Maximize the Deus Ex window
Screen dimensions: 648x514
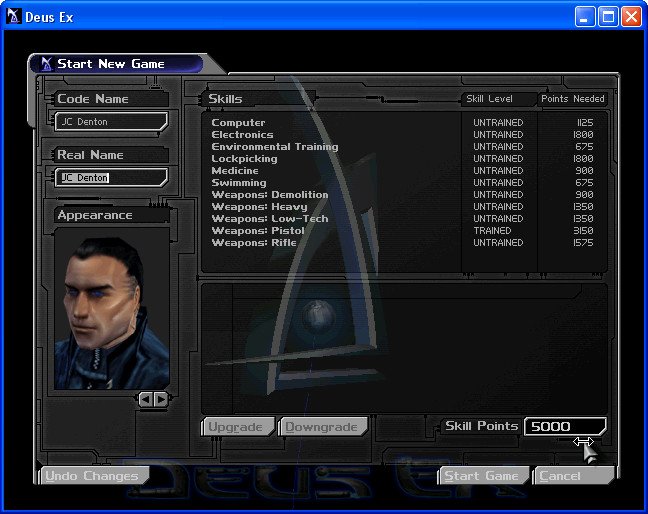pos(608,17)
